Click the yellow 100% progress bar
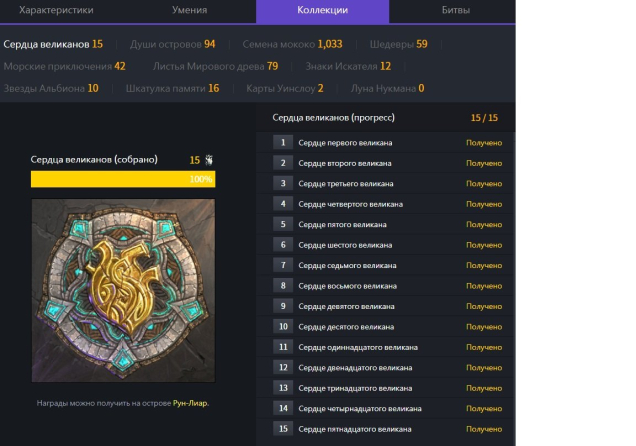Viewport: 636px width, 446px height. pos(123,179)
